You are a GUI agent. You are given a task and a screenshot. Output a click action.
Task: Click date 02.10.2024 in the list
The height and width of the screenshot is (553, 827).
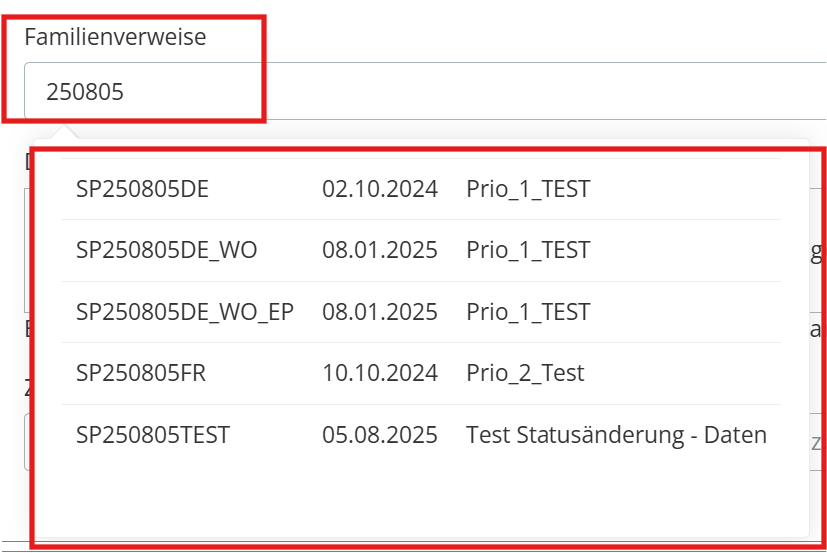pos(380,189)
